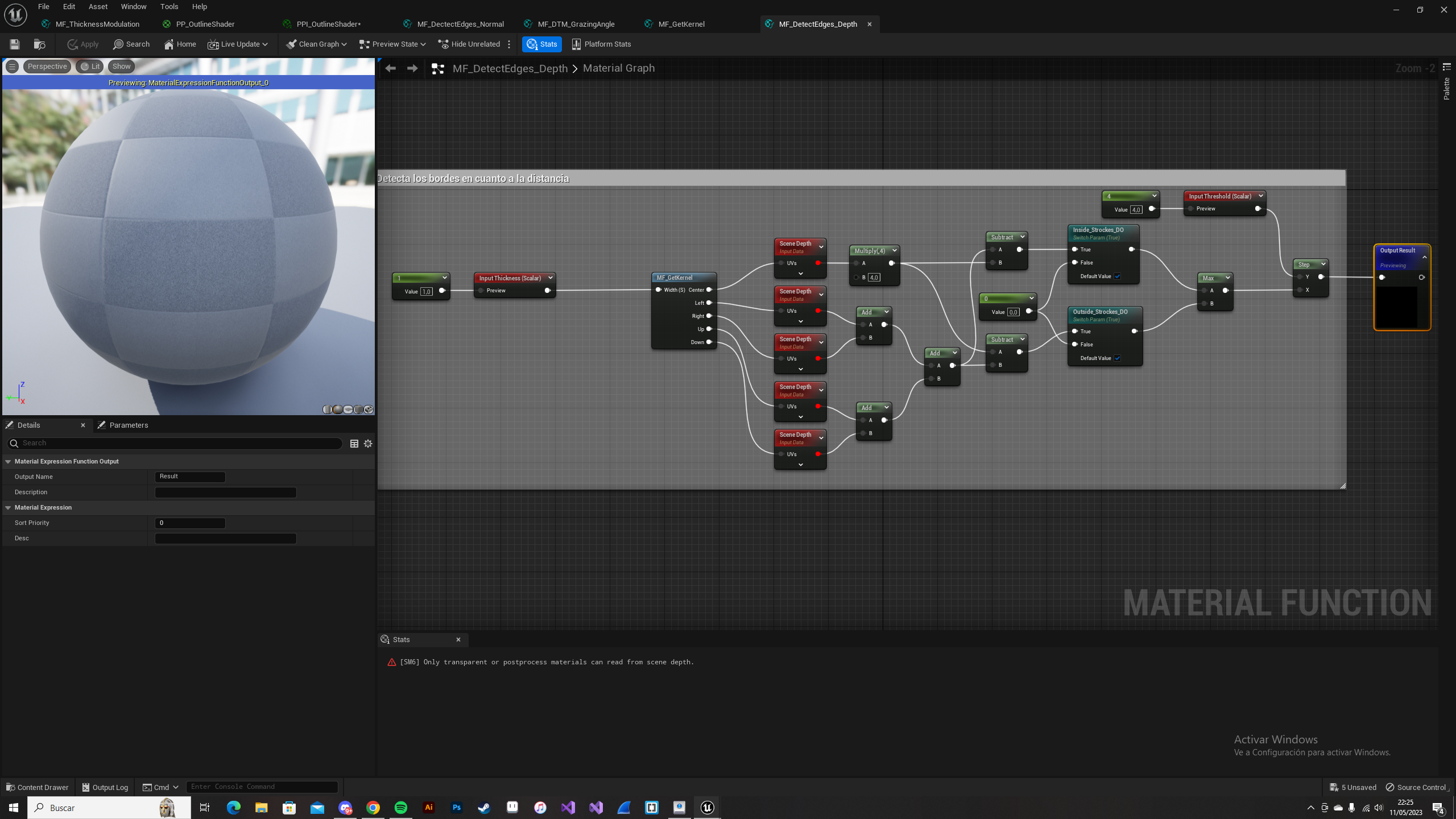1456x819 pixels.
Task: Navigate back with the graph arrow
Action: point(390,68)
